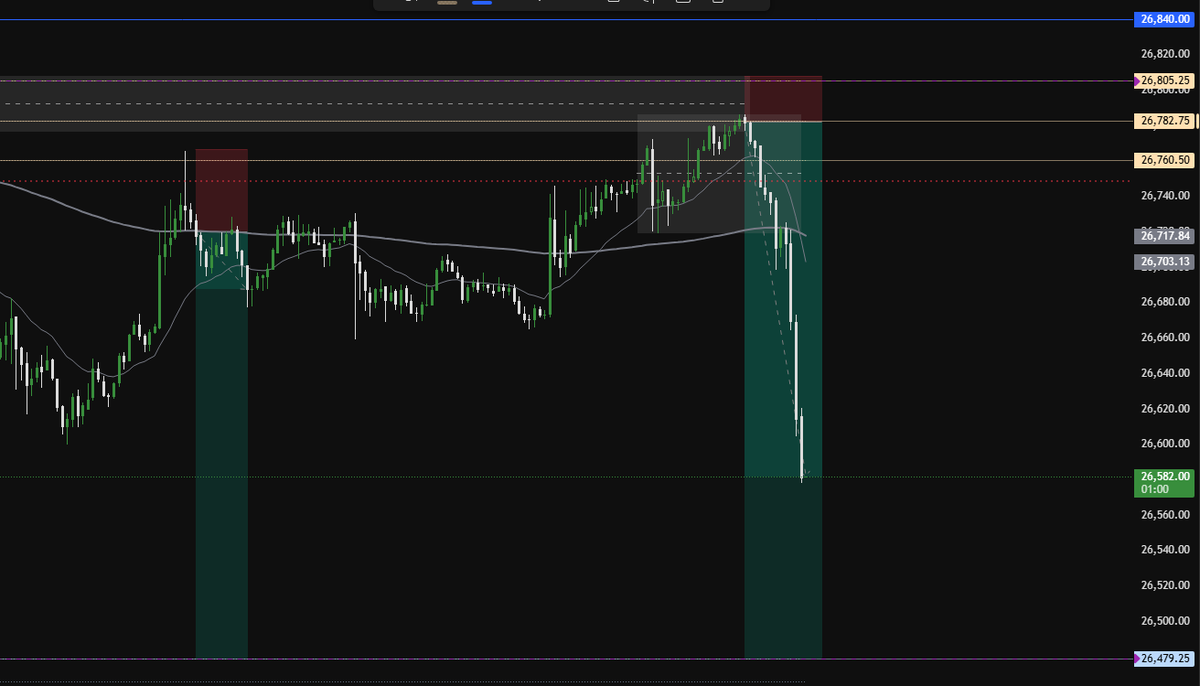Select the right short position's green target zone

(784, 389)
